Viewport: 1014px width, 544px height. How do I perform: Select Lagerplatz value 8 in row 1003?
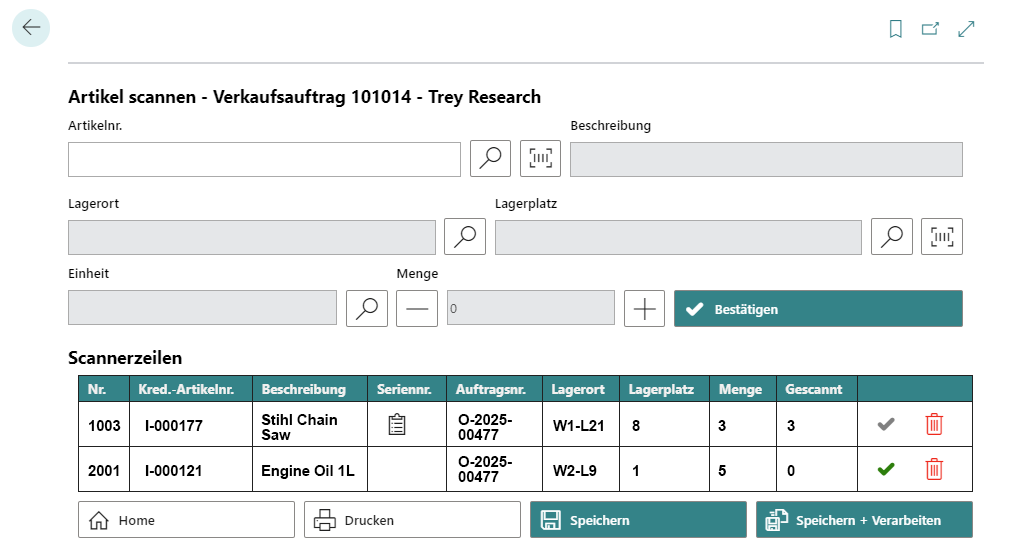coord(664,425)
